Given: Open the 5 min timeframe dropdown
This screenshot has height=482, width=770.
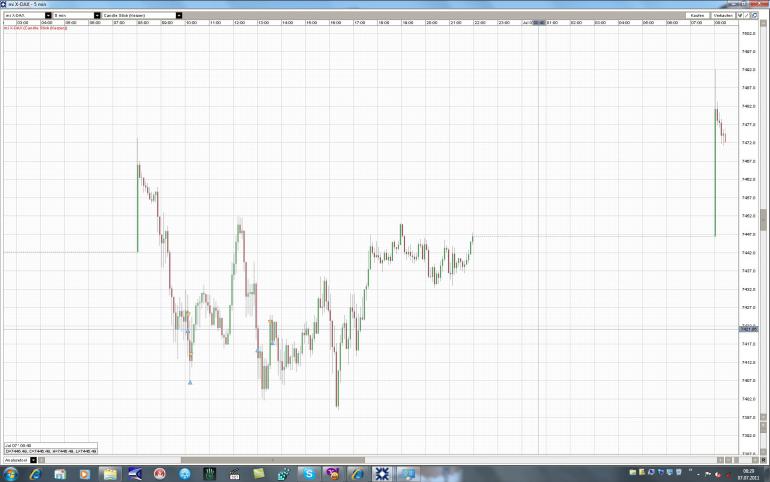Looking at the screenshot, I should coord(97,16).
